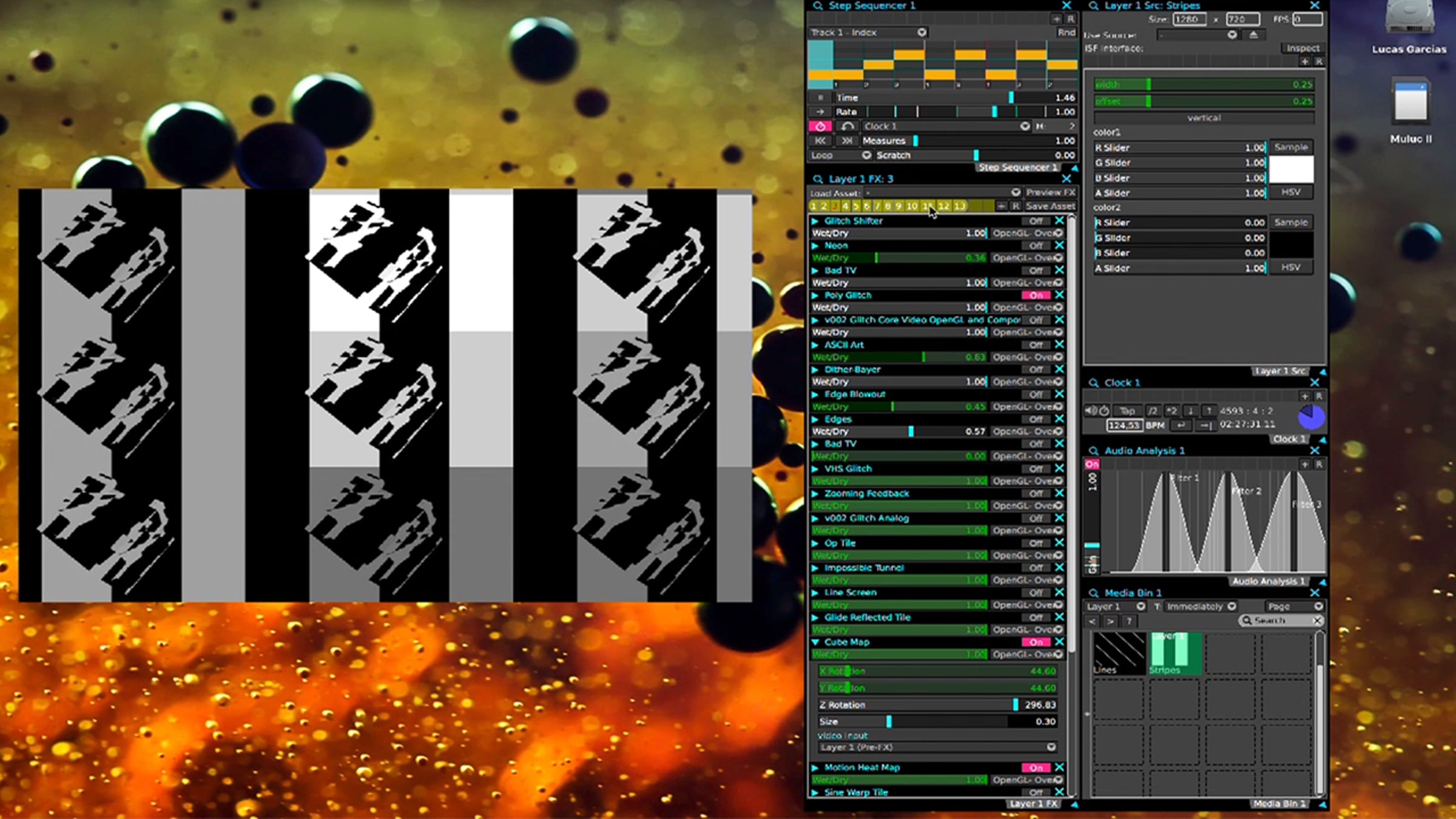Screen dimensions: 1456x819
Task: Click the Tap tempo button
Action: click(1127, 411)
